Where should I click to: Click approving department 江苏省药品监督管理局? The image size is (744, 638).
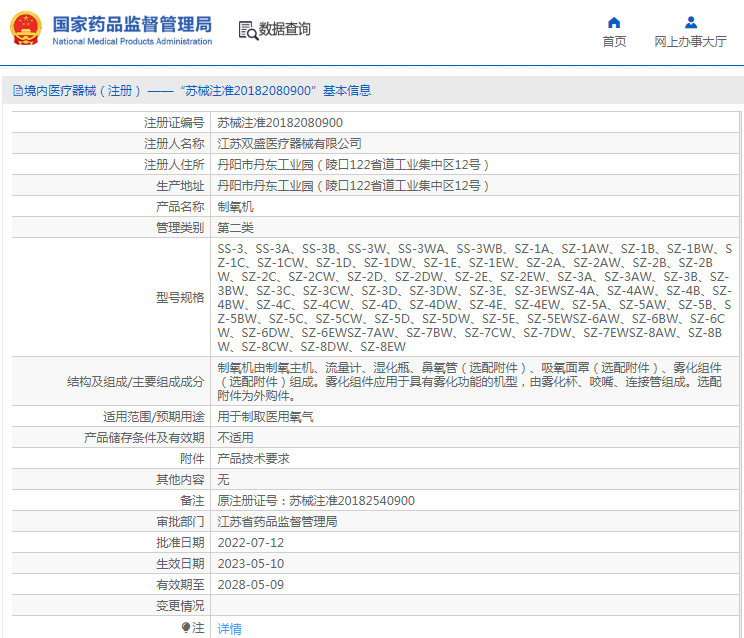(x=277, y=522)
